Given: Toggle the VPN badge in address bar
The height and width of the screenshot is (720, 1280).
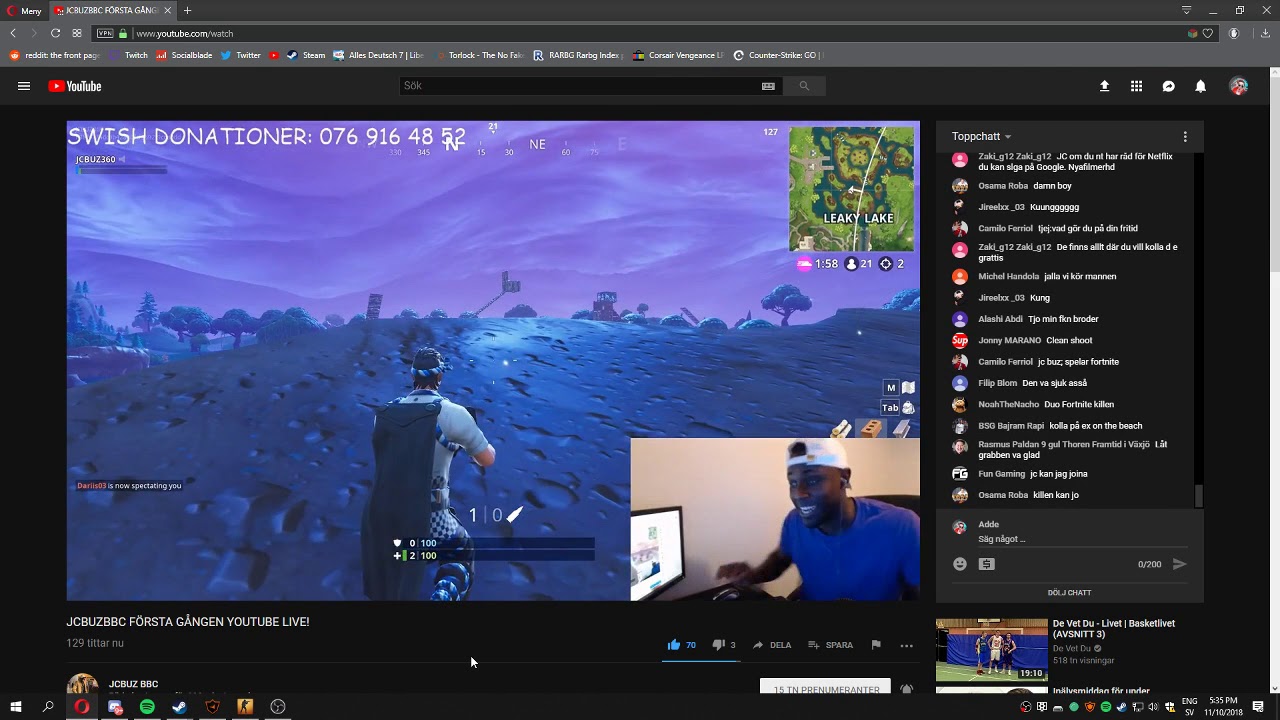Looking at the screenshot, I should 105,33.
